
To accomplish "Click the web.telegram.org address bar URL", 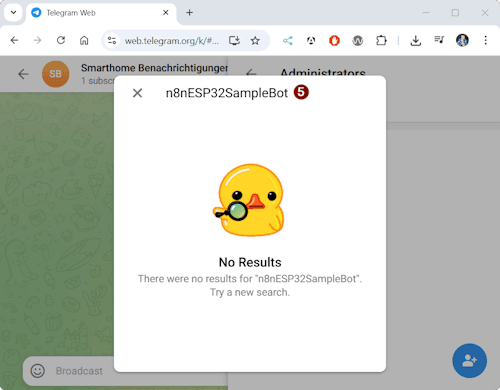I will [x=172, y=41].
